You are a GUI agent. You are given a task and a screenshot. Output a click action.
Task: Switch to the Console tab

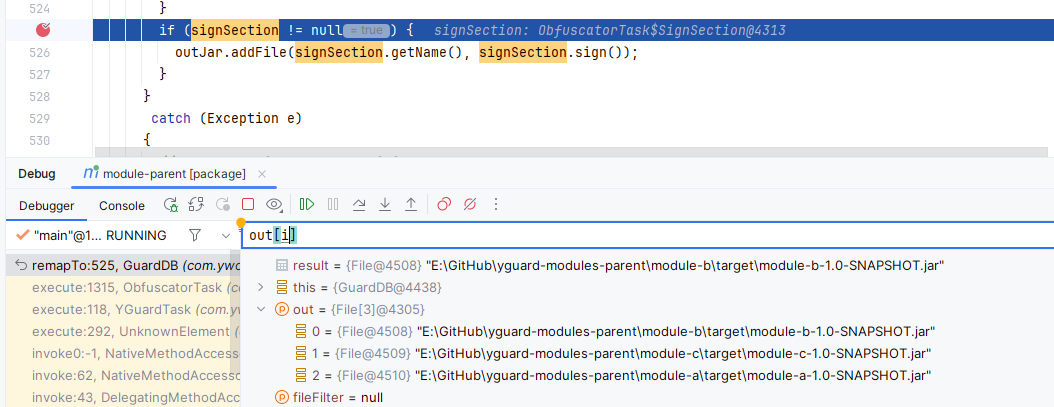pyautogui.click(x=122, y=206)
